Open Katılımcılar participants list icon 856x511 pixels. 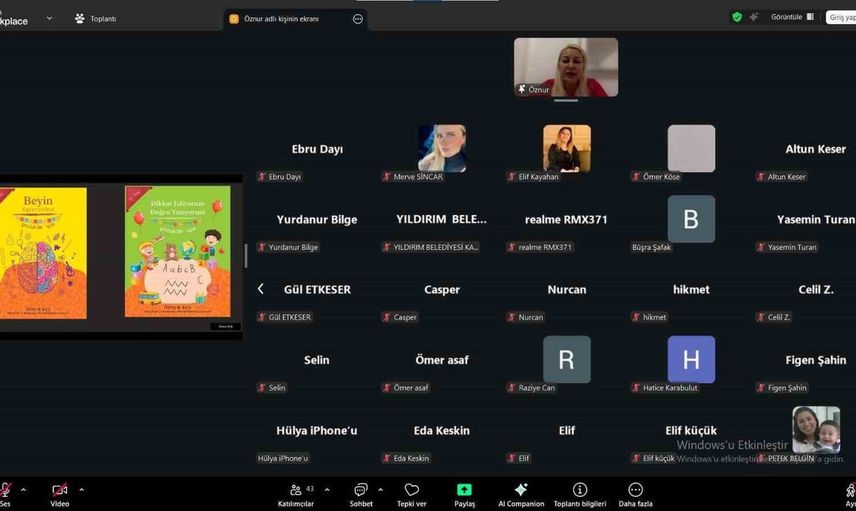[295, 490]
